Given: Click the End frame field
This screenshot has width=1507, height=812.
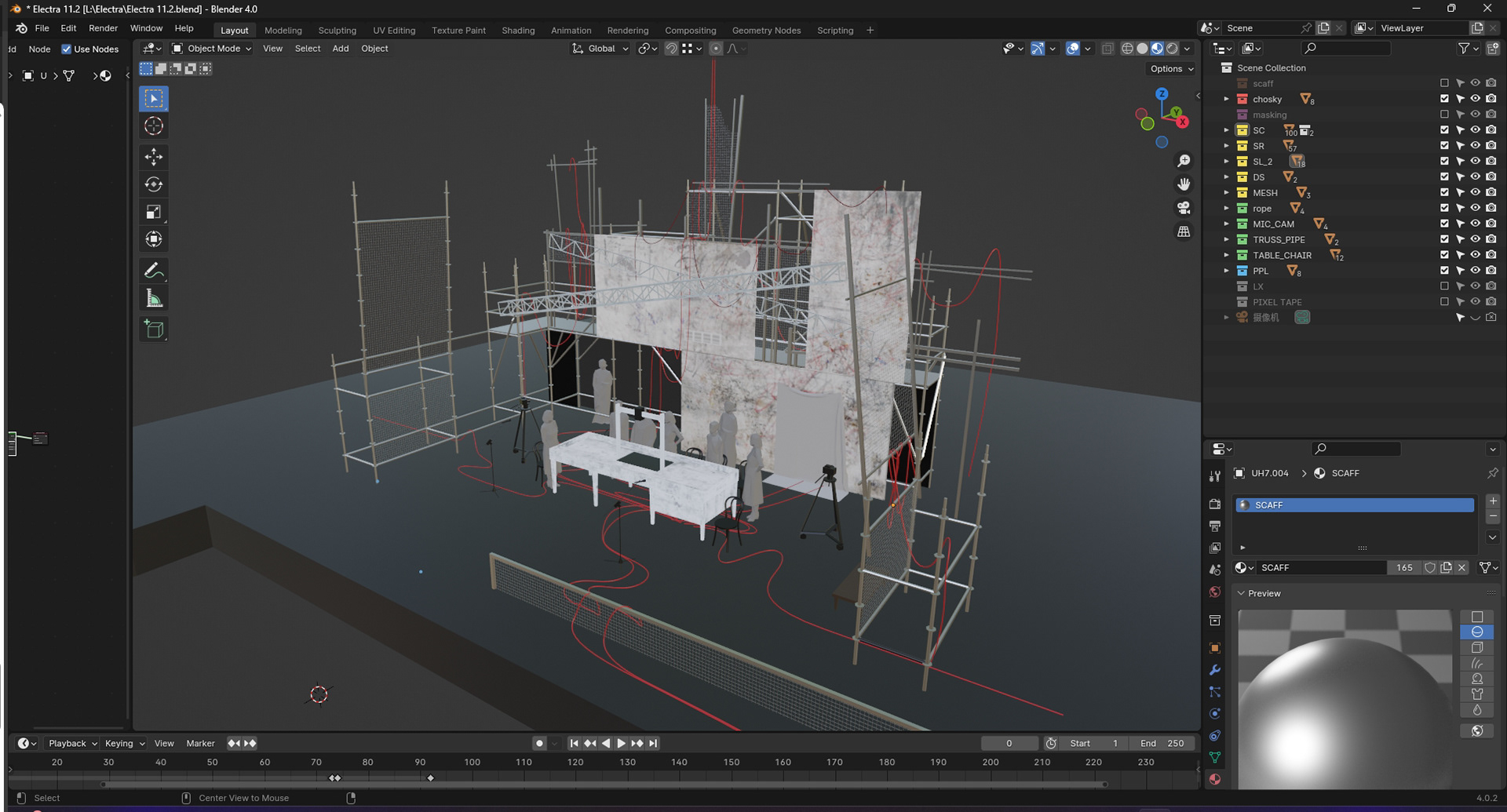Looking at the screenshot, I should pyautogui.click(x=1162, y=744).
